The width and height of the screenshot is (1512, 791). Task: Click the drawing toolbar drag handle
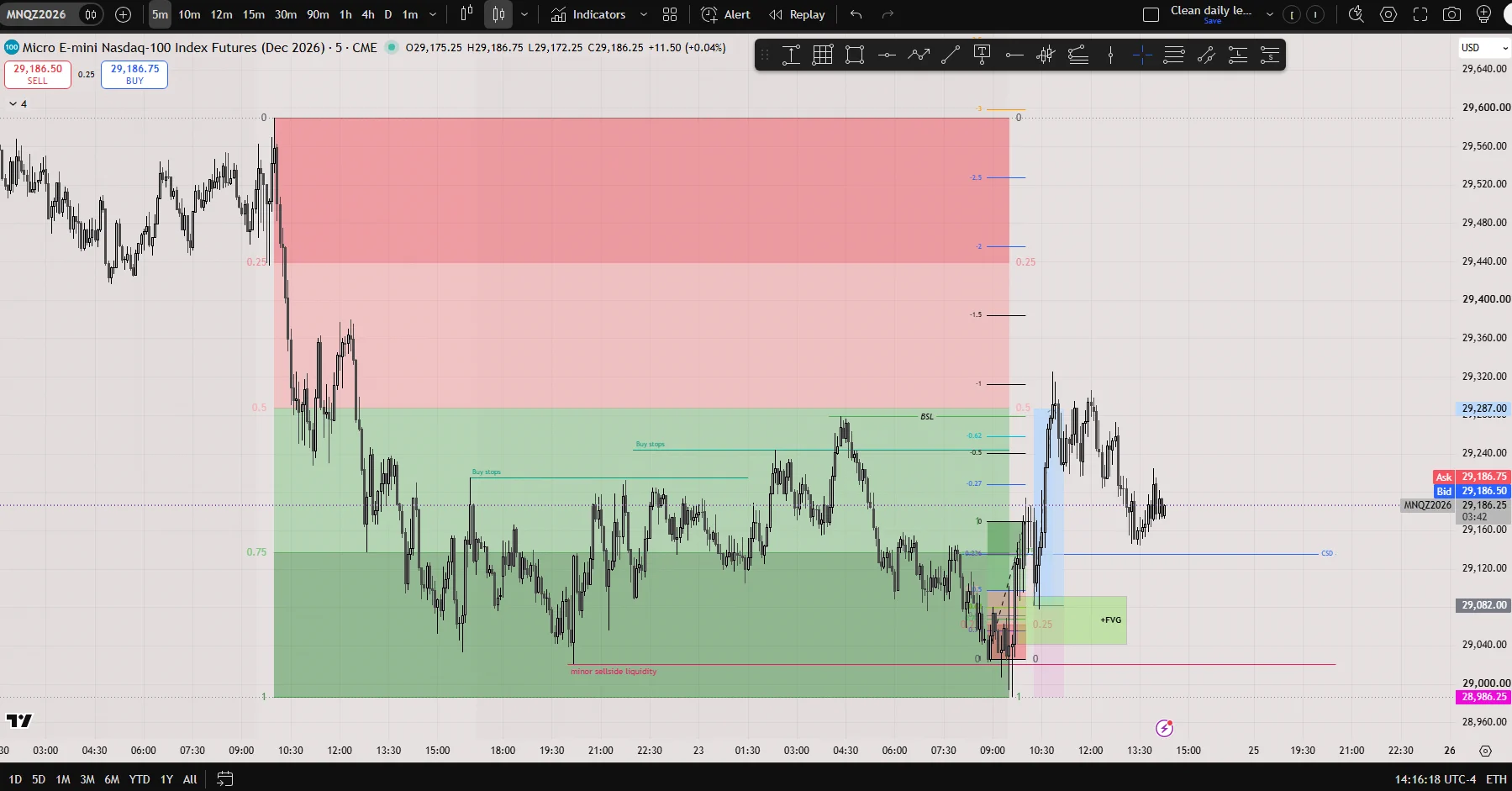764,55
